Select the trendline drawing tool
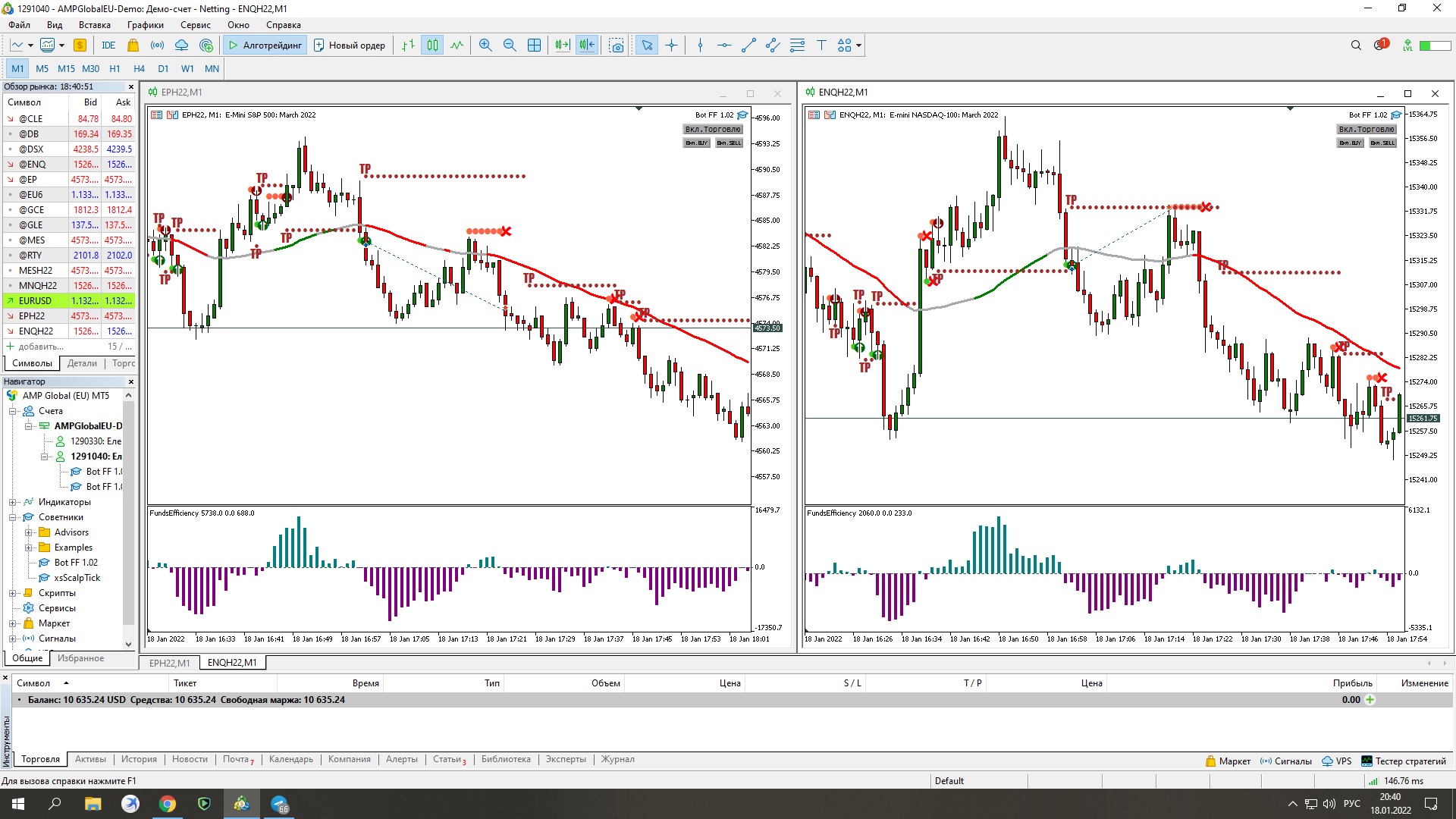The width and height of the screenshot is (1456, 819). (x=748, y=45)
